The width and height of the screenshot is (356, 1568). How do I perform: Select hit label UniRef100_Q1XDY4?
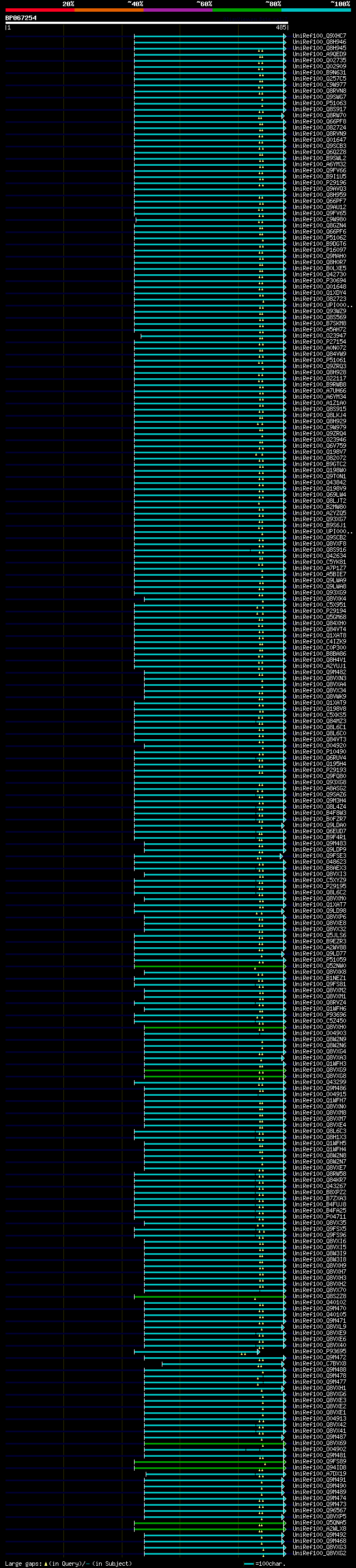319,293
